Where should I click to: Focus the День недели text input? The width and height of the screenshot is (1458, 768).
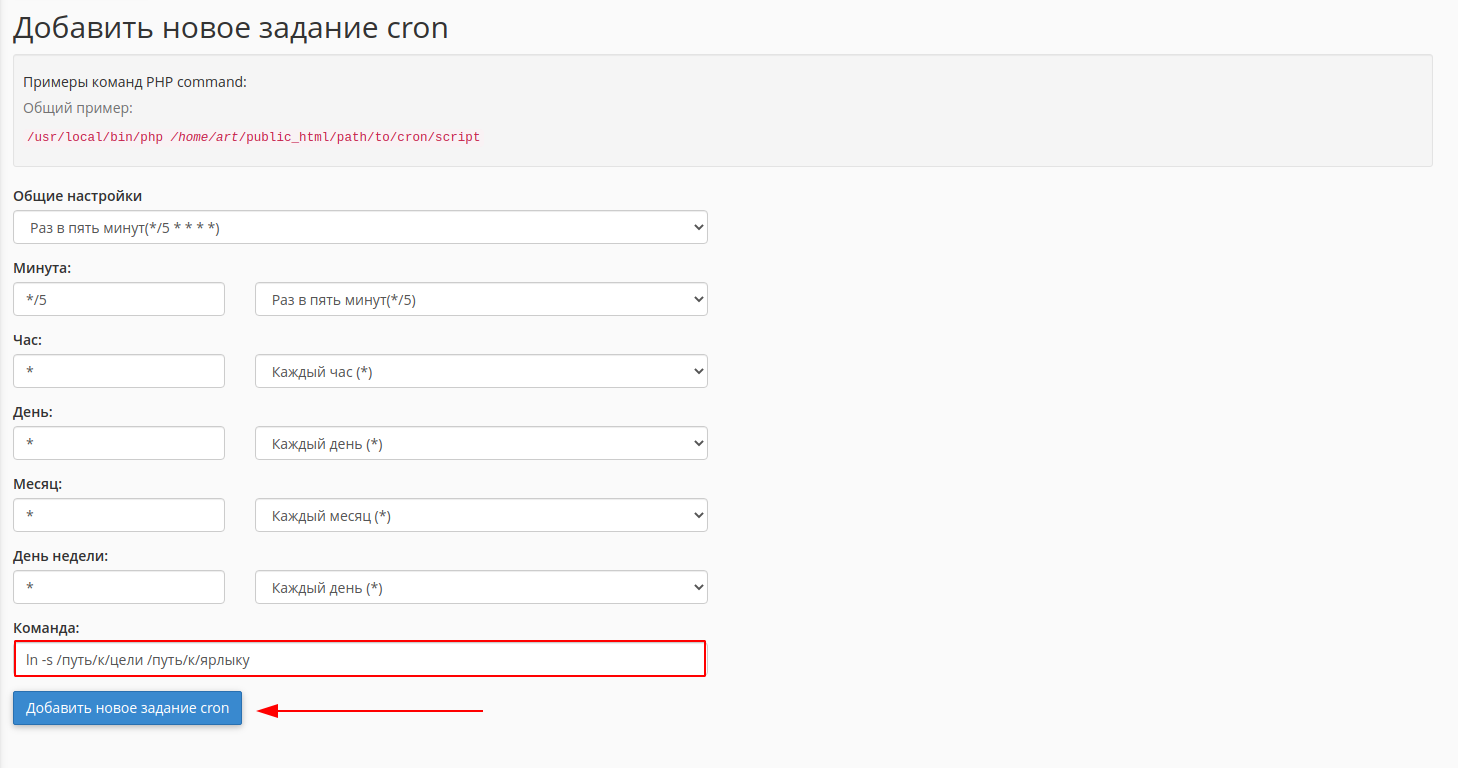coord(119,588)
